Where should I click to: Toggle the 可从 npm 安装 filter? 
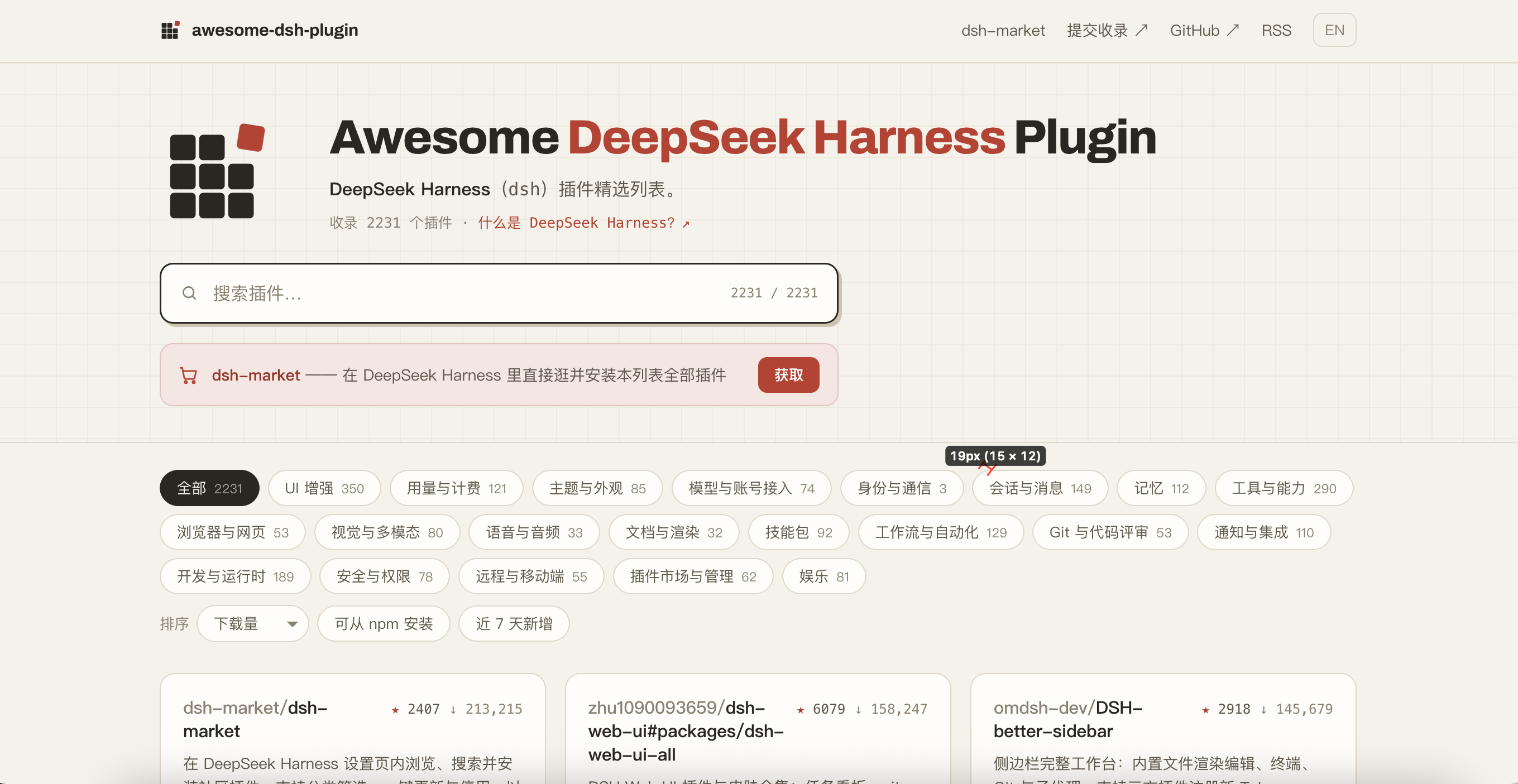point(384,624)
